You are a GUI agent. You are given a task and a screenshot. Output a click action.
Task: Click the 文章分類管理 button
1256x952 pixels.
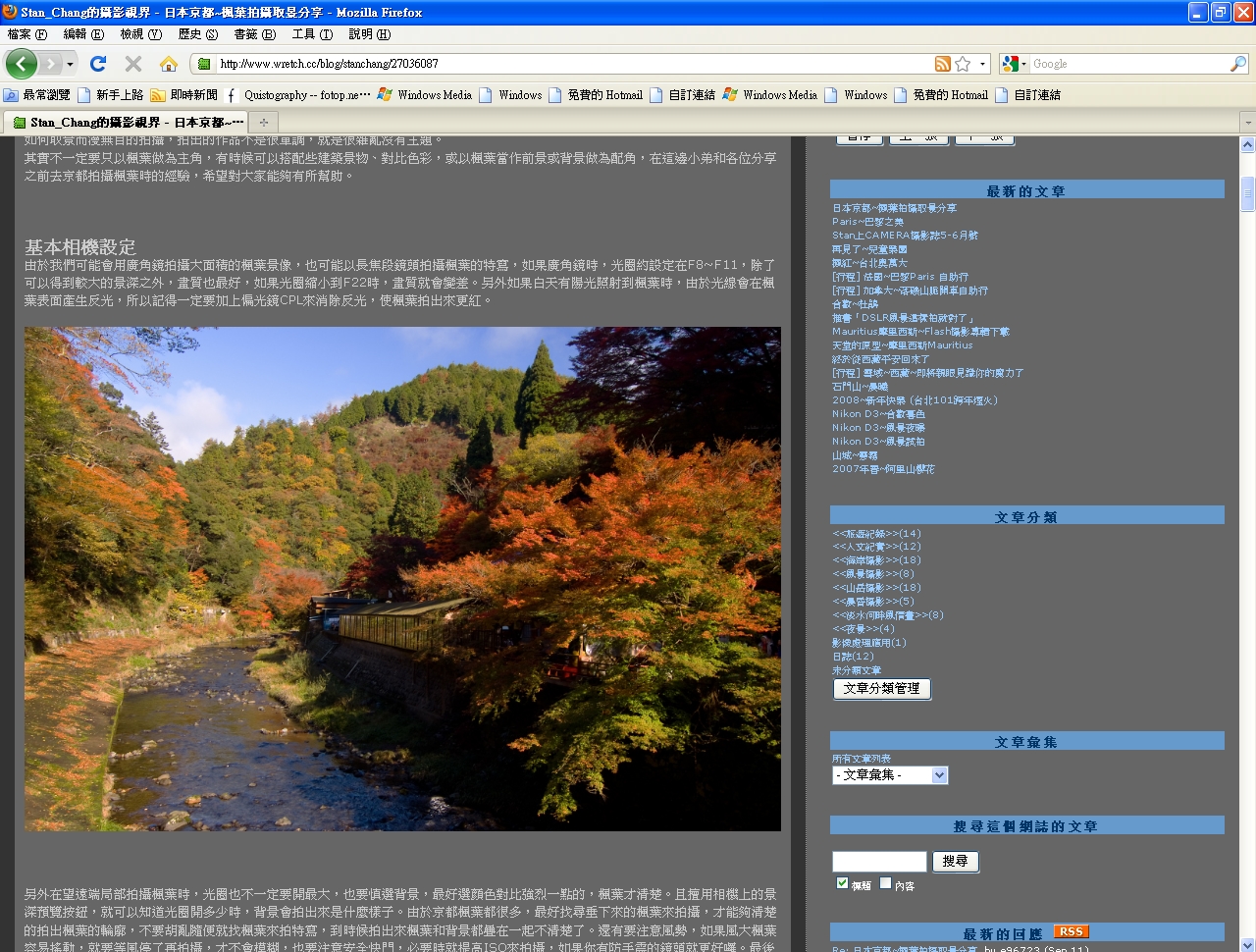pyautogui.click(x=881, y=689)
